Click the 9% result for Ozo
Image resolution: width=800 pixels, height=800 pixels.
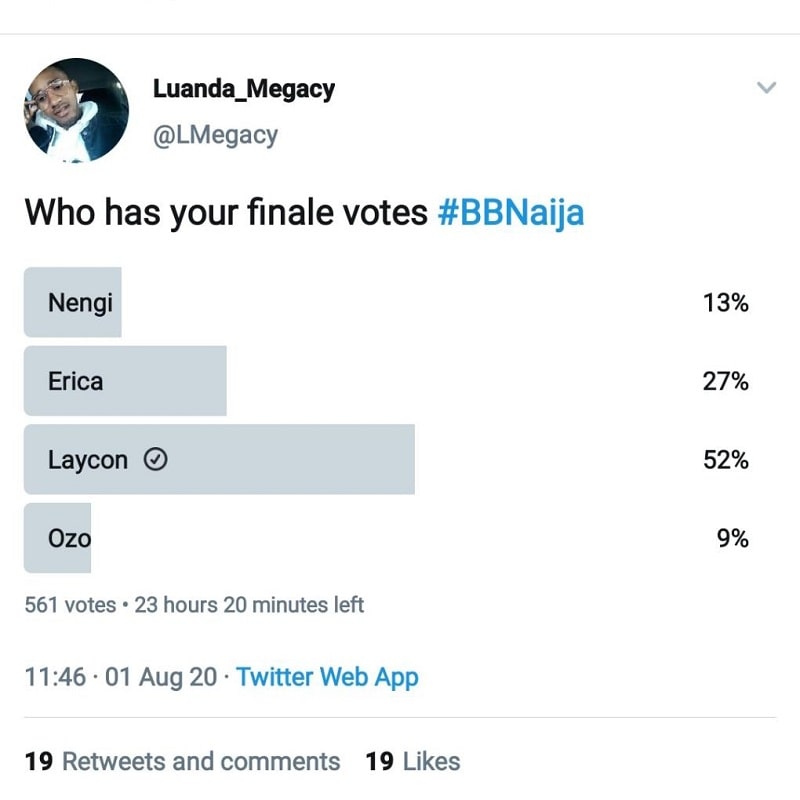point(733,538)
